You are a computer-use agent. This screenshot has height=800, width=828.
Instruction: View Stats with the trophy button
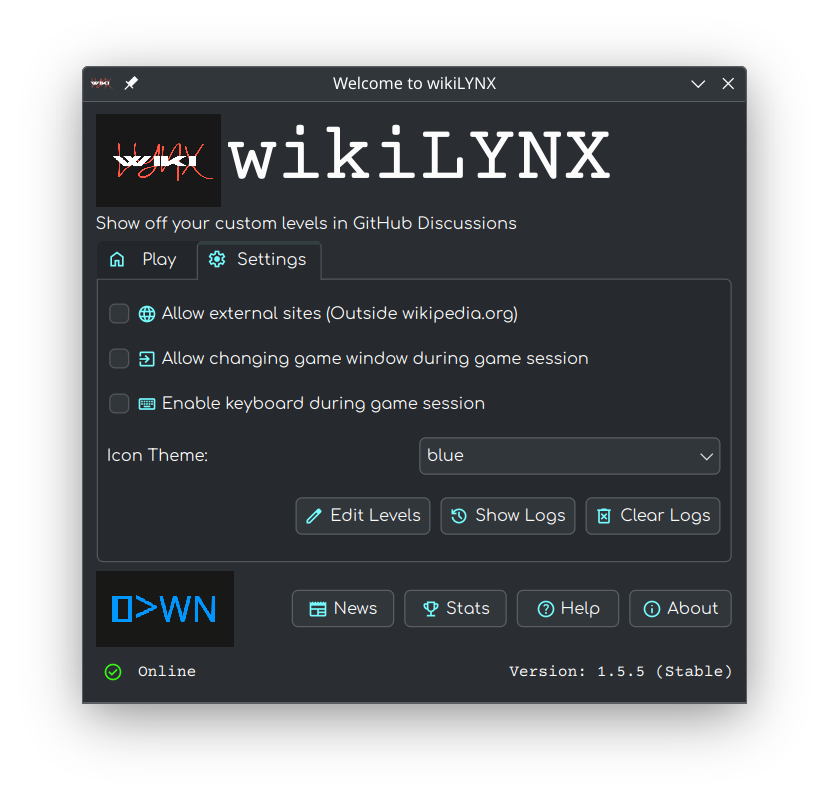click(455, 608)
